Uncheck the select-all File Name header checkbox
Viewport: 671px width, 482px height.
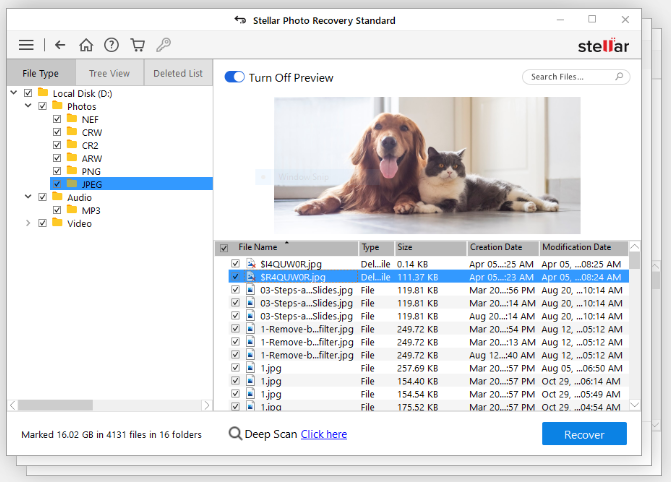coord(224,248)
